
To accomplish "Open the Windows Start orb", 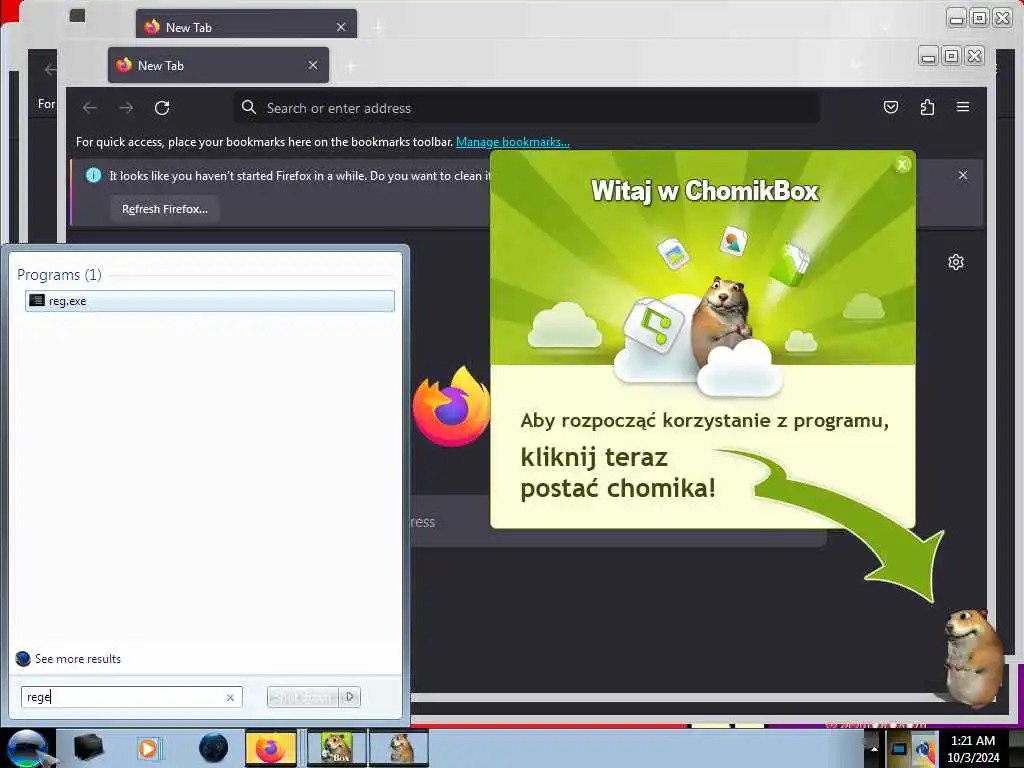I will point(27,748).
